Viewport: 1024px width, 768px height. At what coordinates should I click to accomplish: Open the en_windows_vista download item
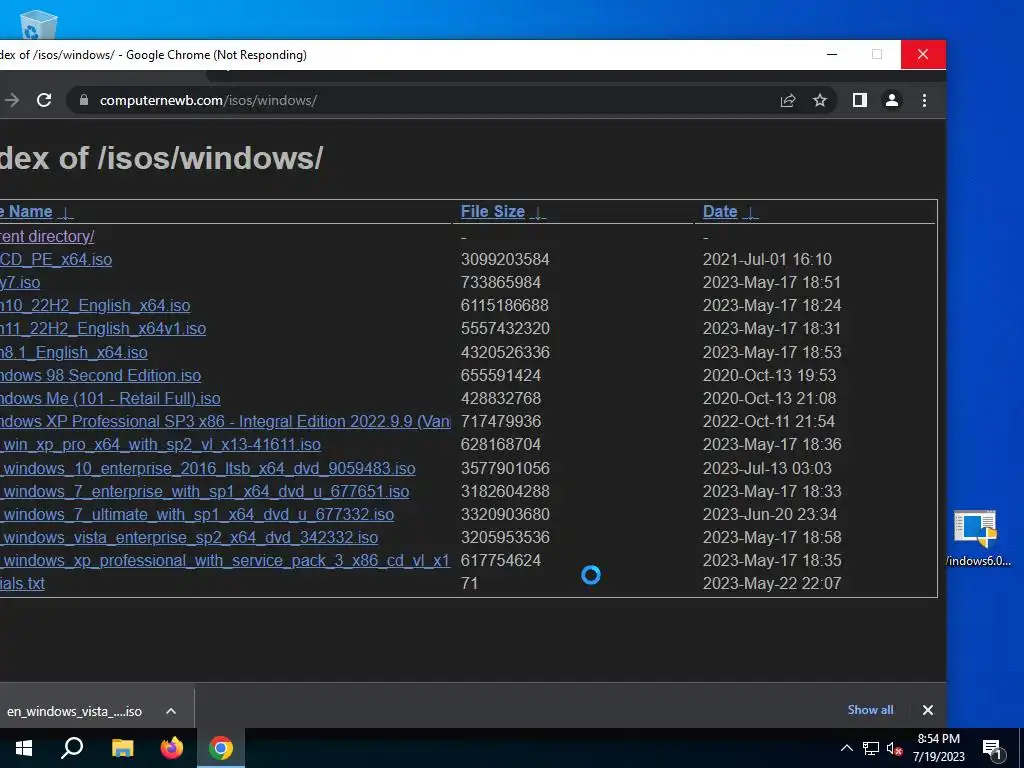[74, 711]
